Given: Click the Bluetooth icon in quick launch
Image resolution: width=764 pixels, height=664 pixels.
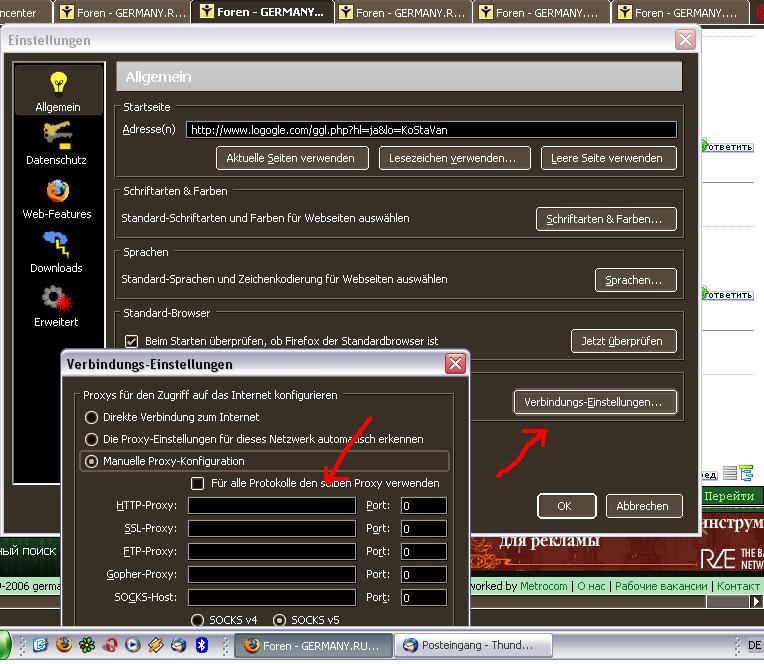Looking at the screenshot, I should (200, 645).
